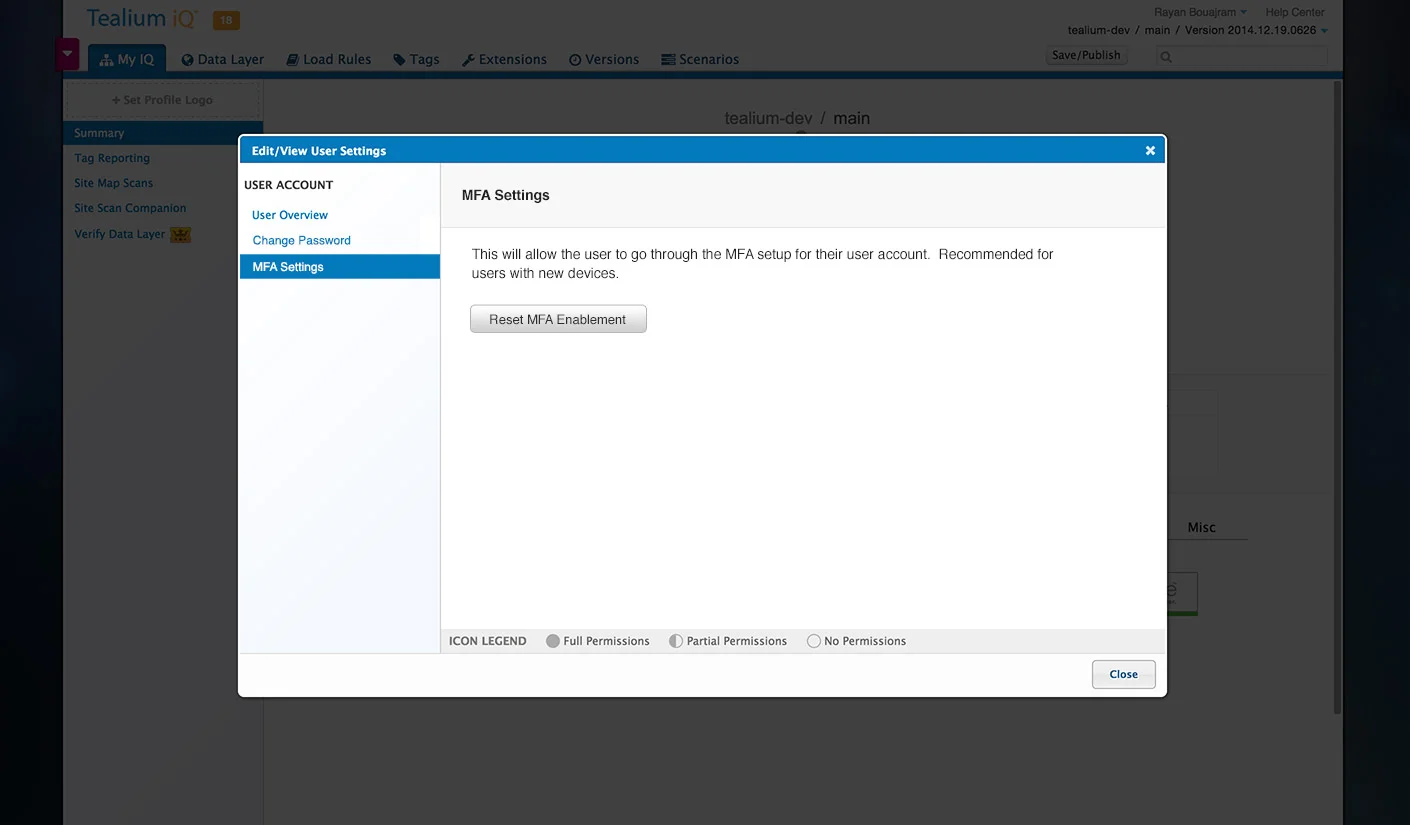Click the Save/Publish button
Image resolution: width=1410 pixels, height=825 pixels.
click(x=1086, y=56)
